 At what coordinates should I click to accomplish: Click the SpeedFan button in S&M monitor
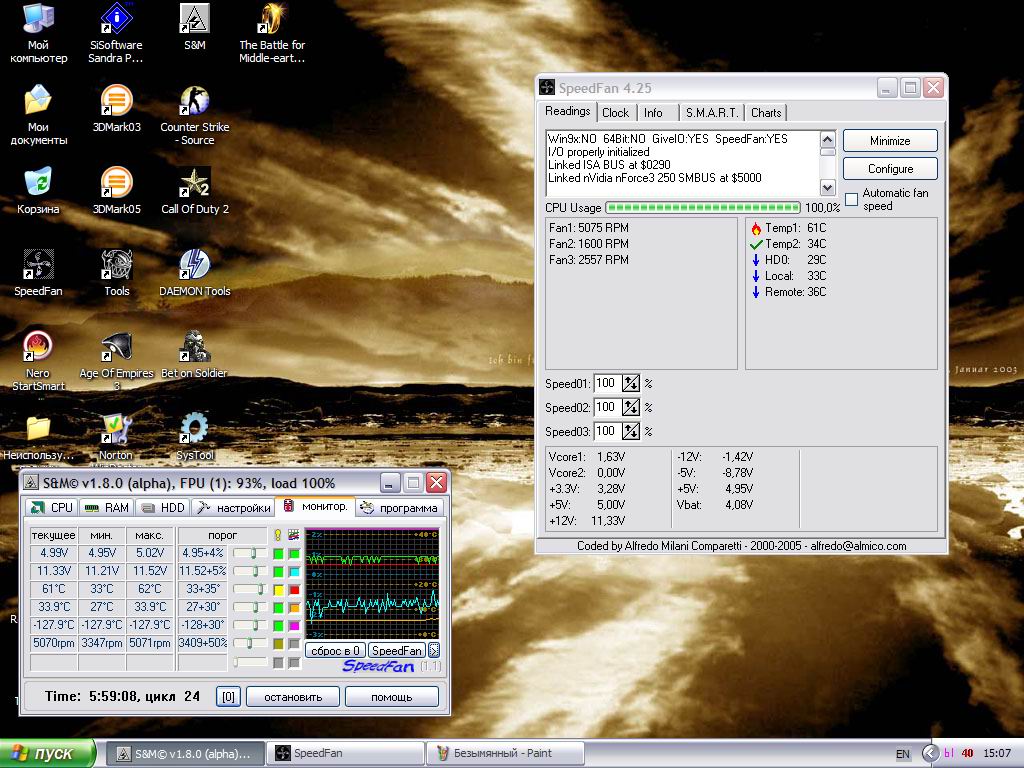pos(396,650)
